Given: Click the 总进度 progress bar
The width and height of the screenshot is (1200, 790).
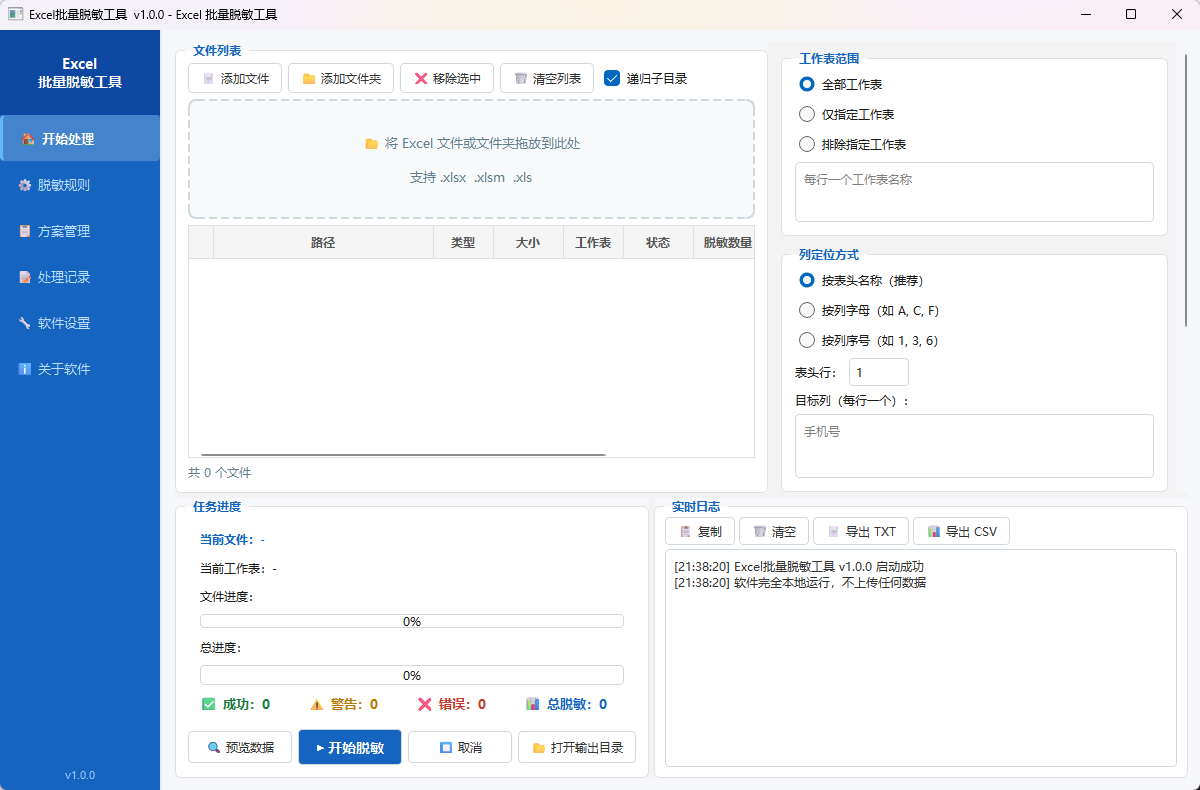Looking at the screenshot, I should 412,675.
